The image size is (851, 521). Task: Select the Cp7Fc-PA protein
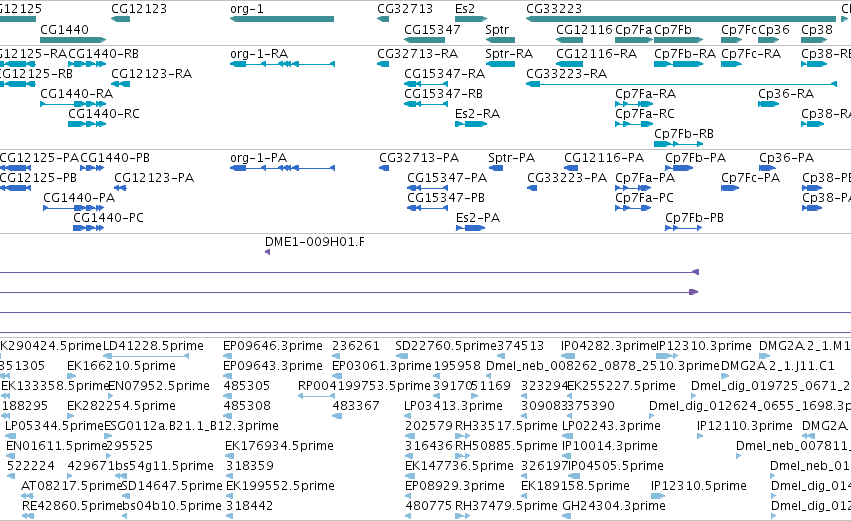pyautogui.click(x=751, y=177)
